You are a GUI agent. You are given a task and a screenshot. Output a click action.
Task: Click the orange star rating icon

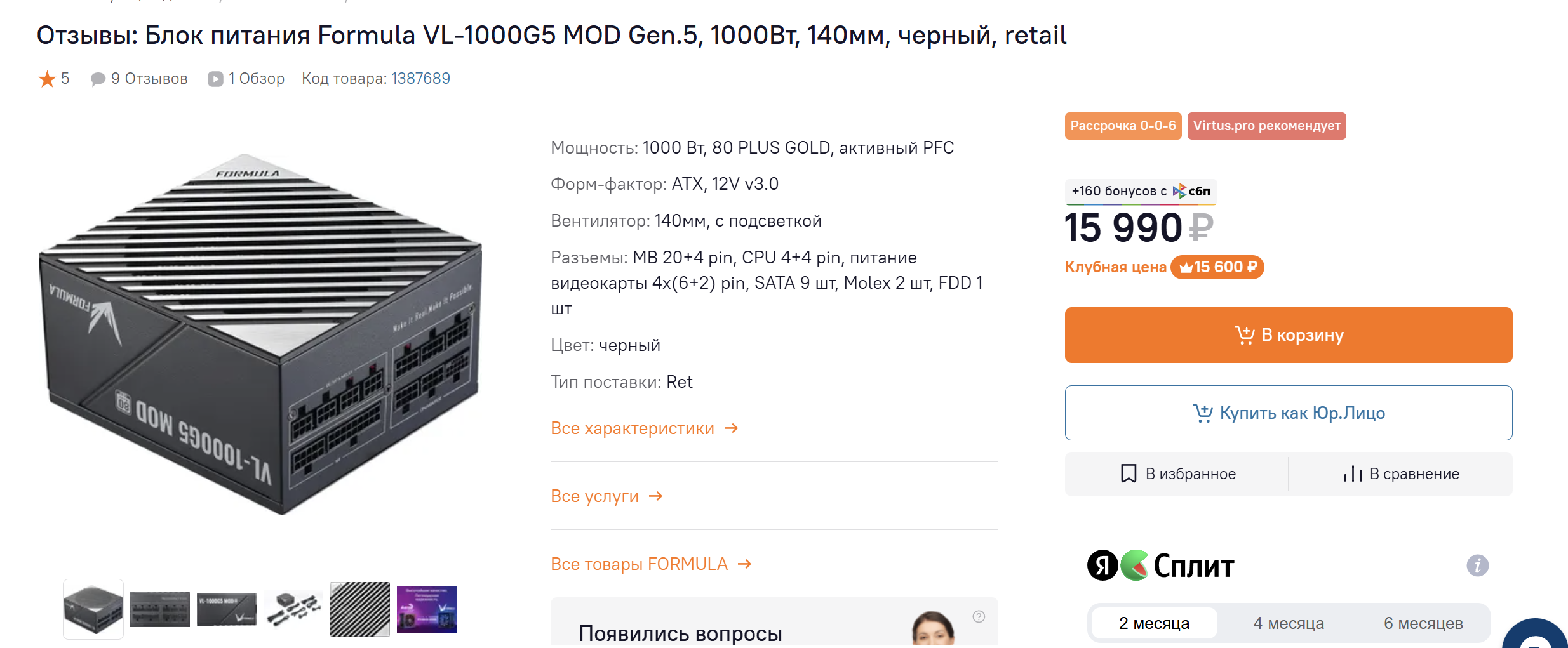[47, 79]
